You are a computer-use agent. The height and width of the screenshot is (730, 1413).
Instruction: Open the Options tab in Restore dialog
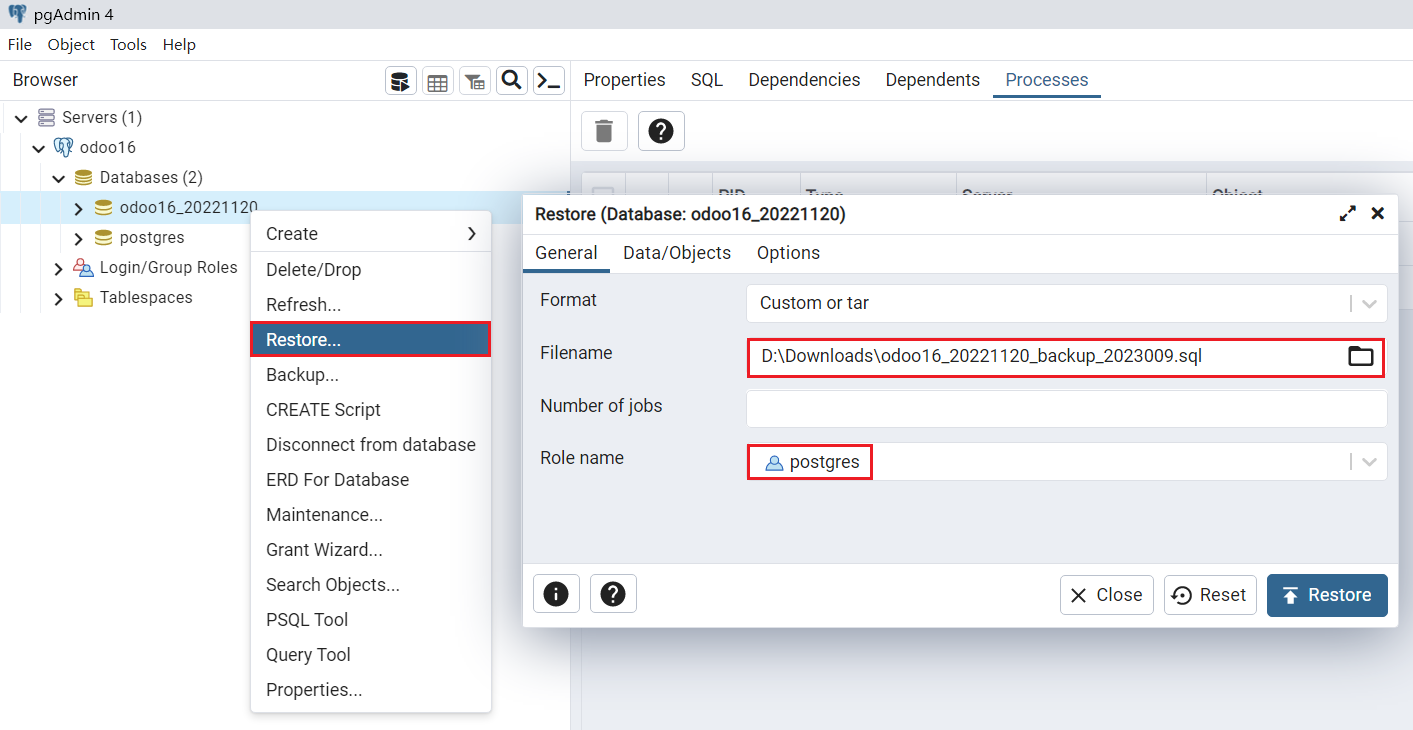(x=788, y=253)
